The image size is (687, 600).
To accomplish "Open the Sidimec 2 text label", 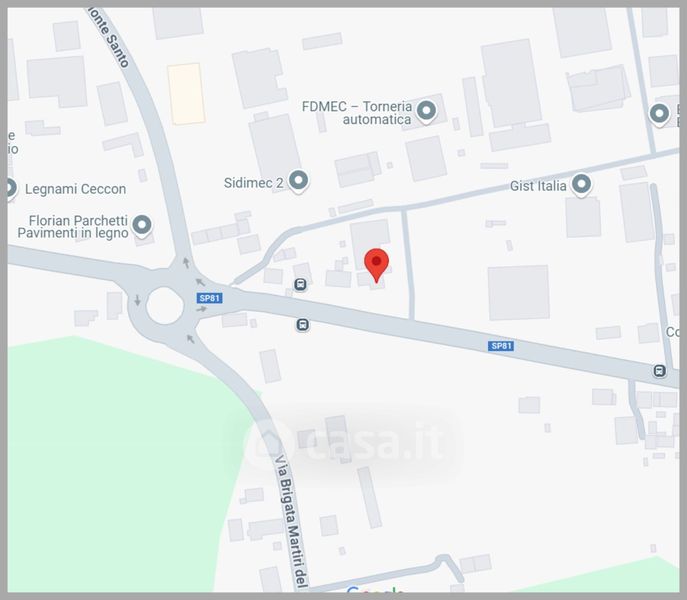I will 253,183.
